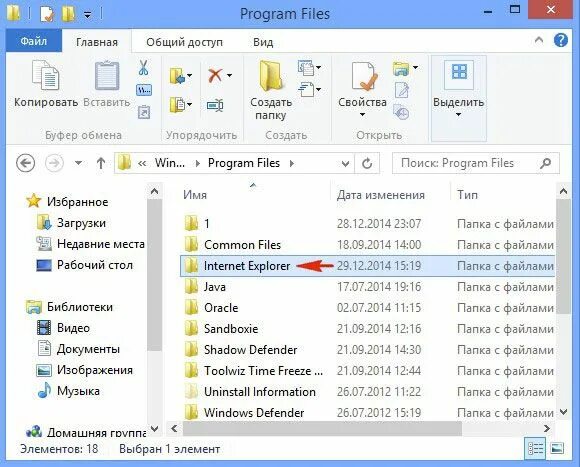Click the Win... breadcrumb segment
Screen dimensions: 580x467
(x=170, y=163)
